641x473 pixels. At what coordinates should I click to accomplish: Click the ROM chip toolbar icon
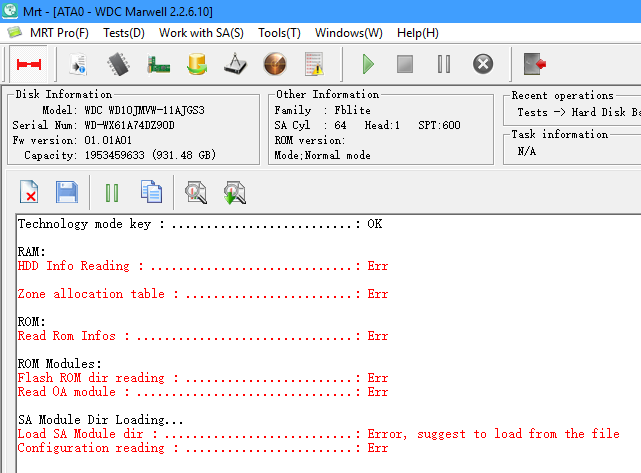click(x=118, y=64)
